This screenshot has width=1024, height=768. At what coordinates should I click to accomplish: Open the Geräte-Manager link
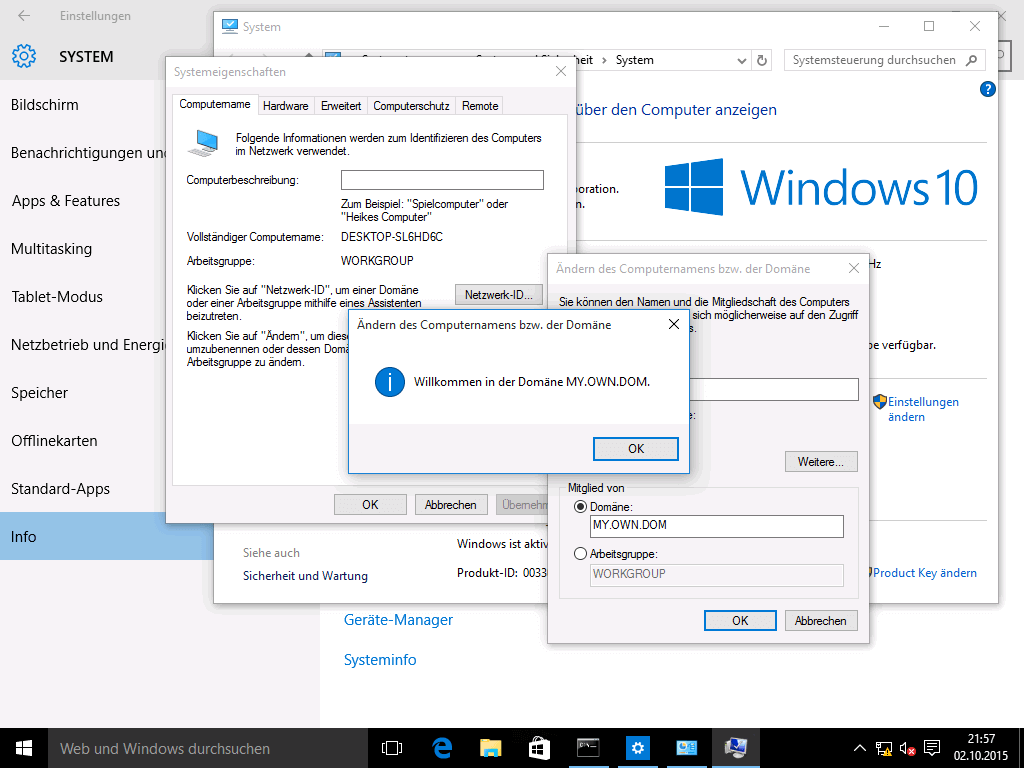click(398, 620)
